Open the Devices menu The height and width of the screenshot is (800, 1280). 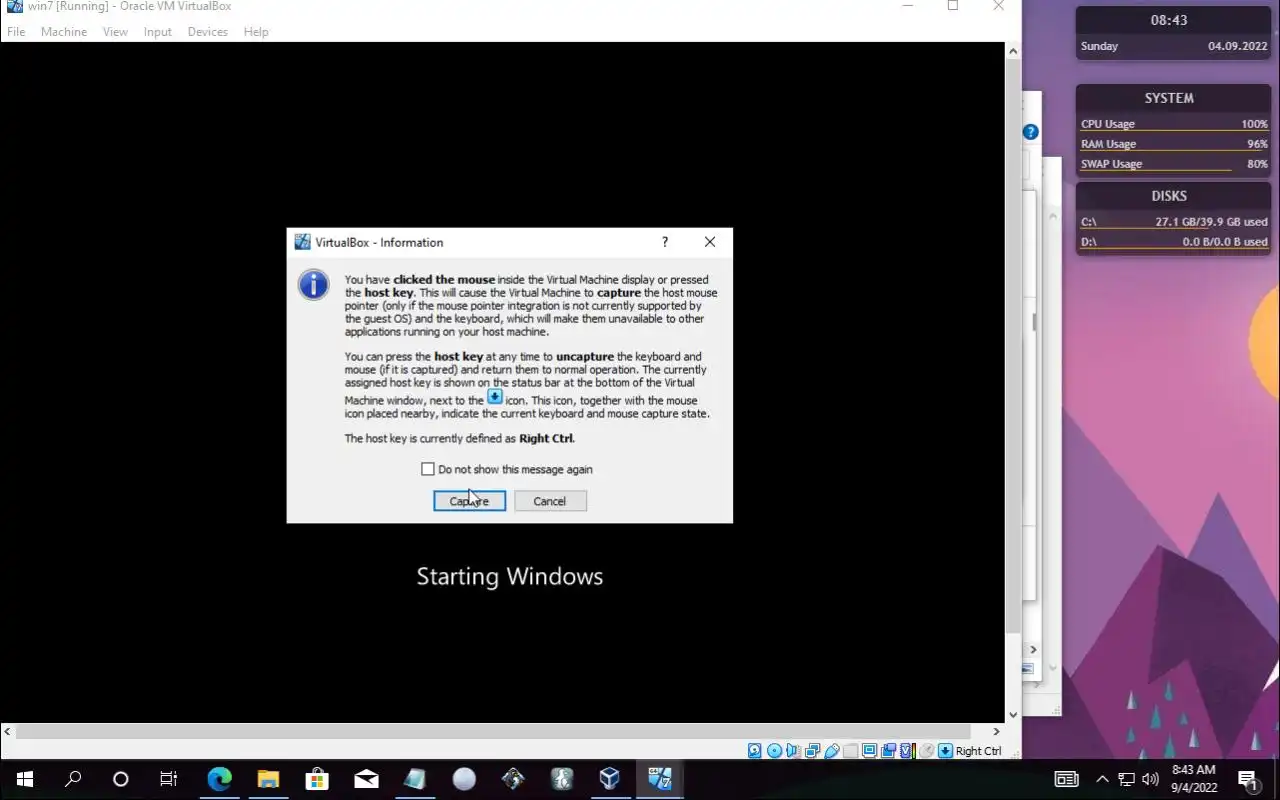click(x=207, y=32)
